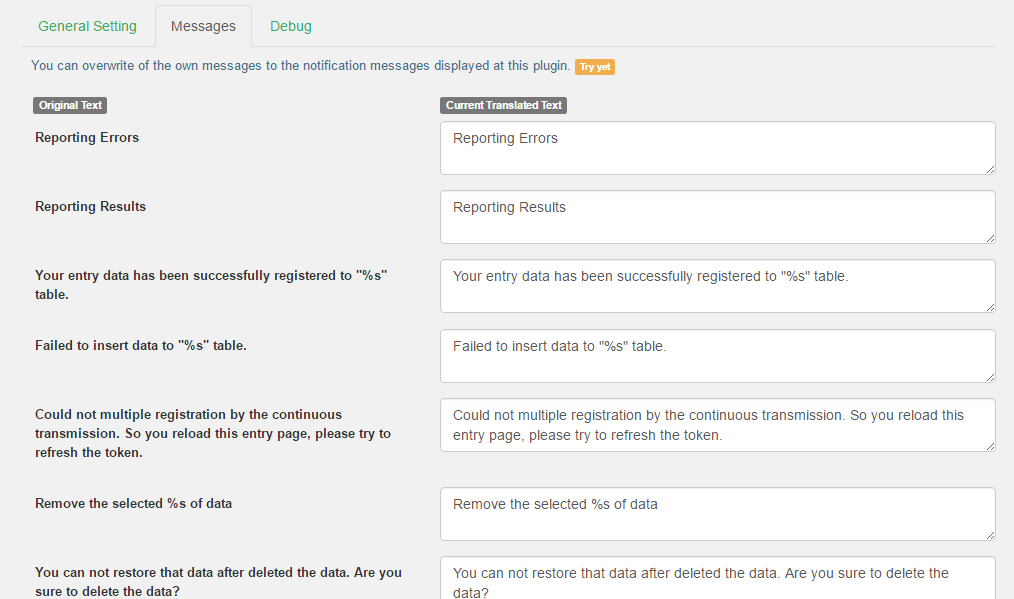
Task: Click resize grip on "successfully registered" textarea
Action: click(x=989, y=306)
